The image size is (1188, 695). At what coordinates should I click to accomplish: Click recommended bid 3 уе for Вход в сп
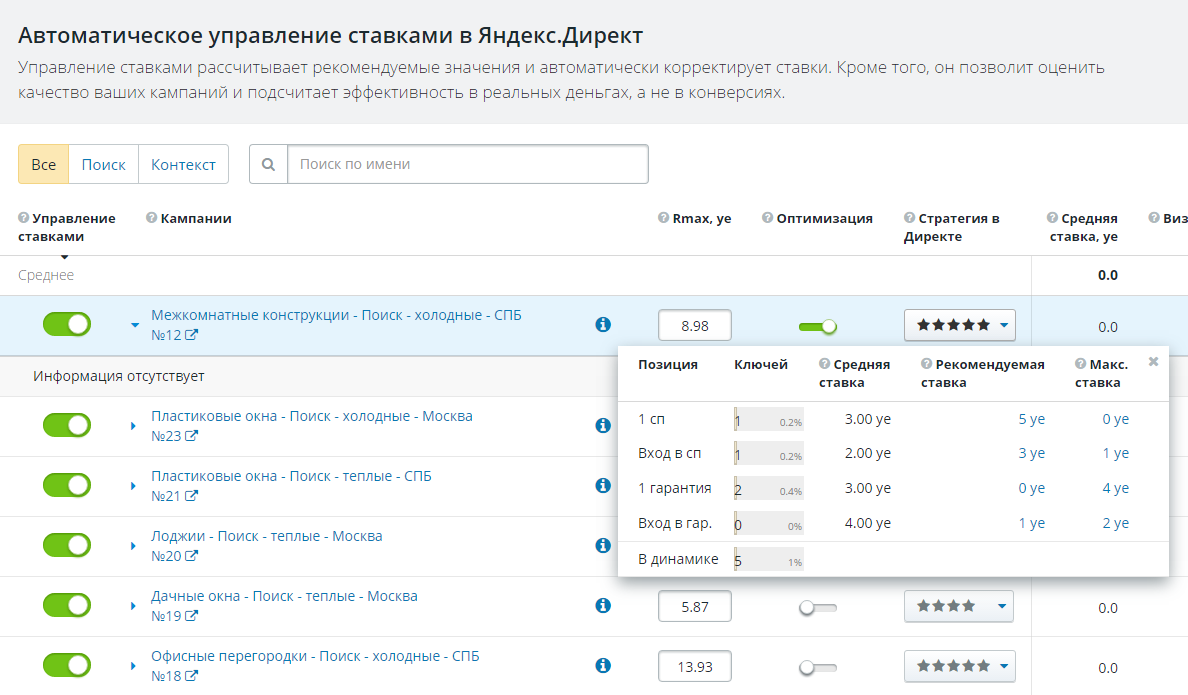click(1031, 453)
